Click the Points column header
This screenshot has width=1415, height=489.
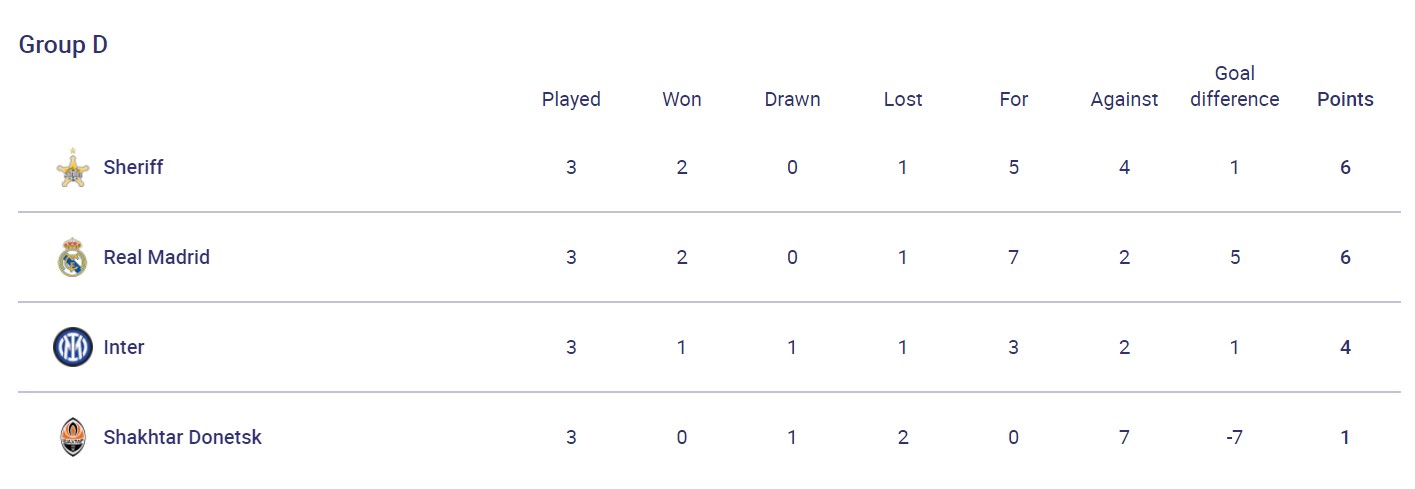point(1345,100)
